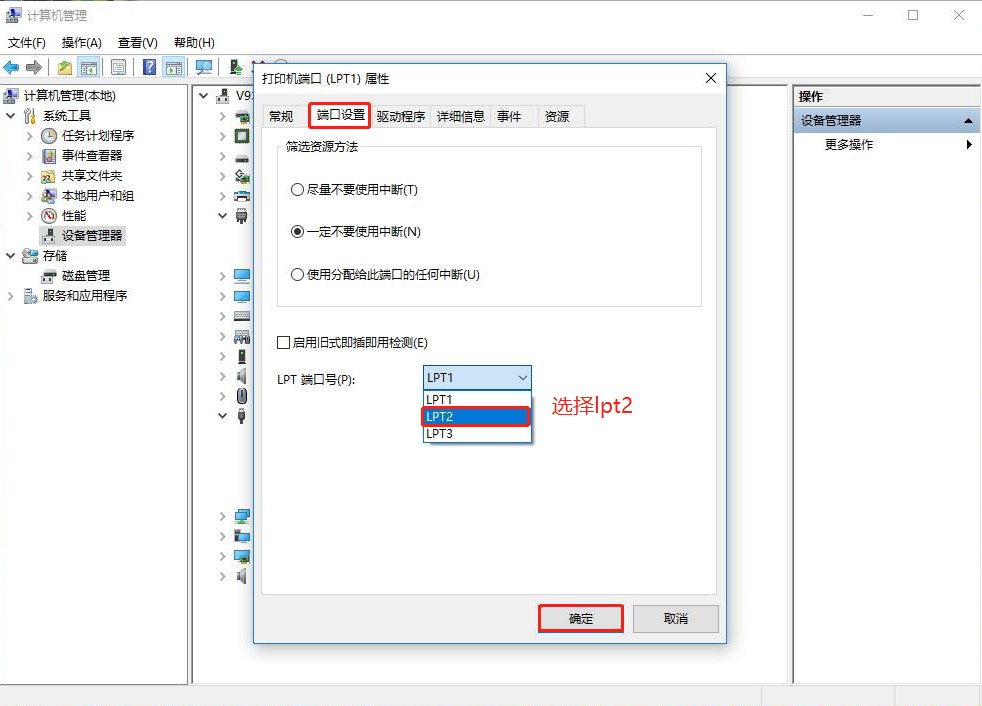
Task: Open the 操作(A) menu
Action: click(x=81, y=43)
